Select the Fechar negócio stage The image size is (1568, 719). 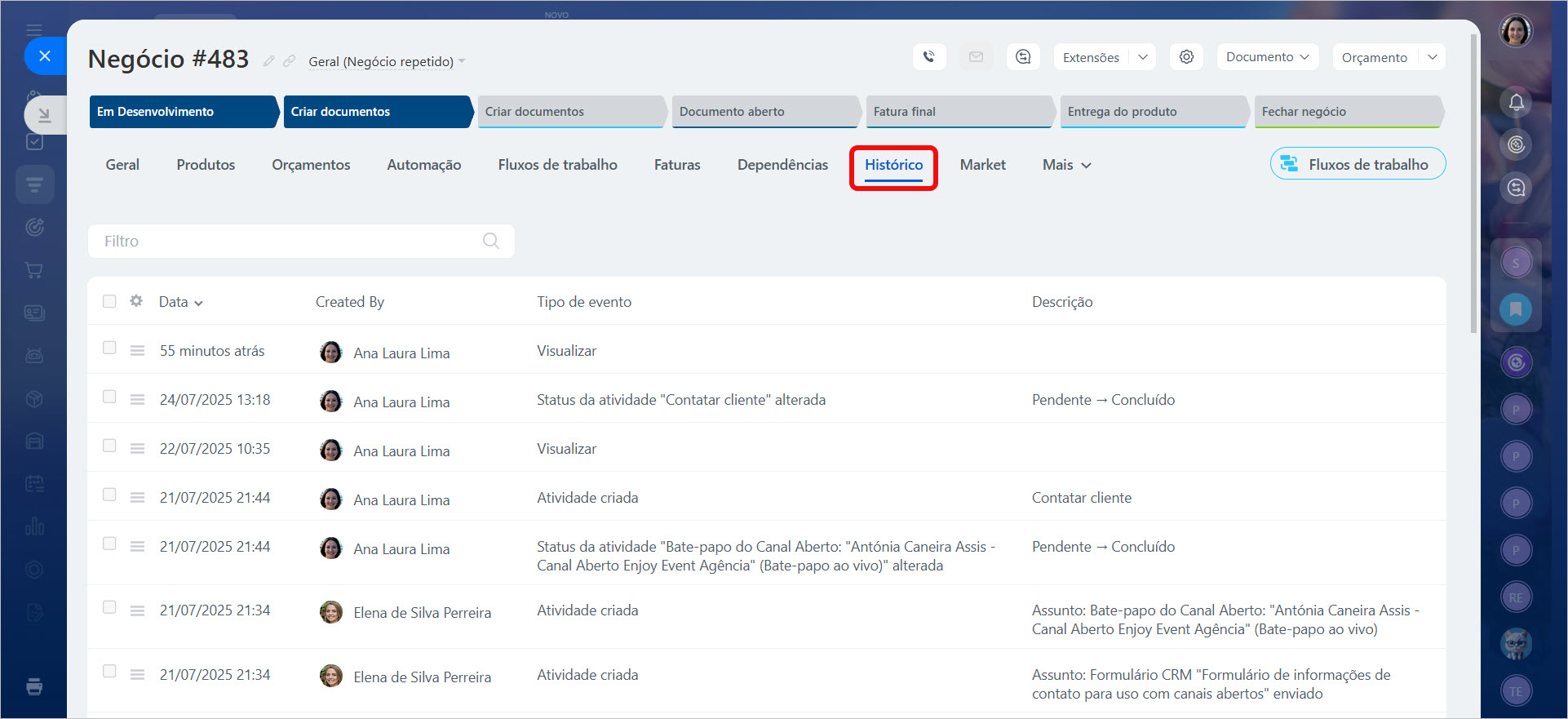pos(1349,112)
